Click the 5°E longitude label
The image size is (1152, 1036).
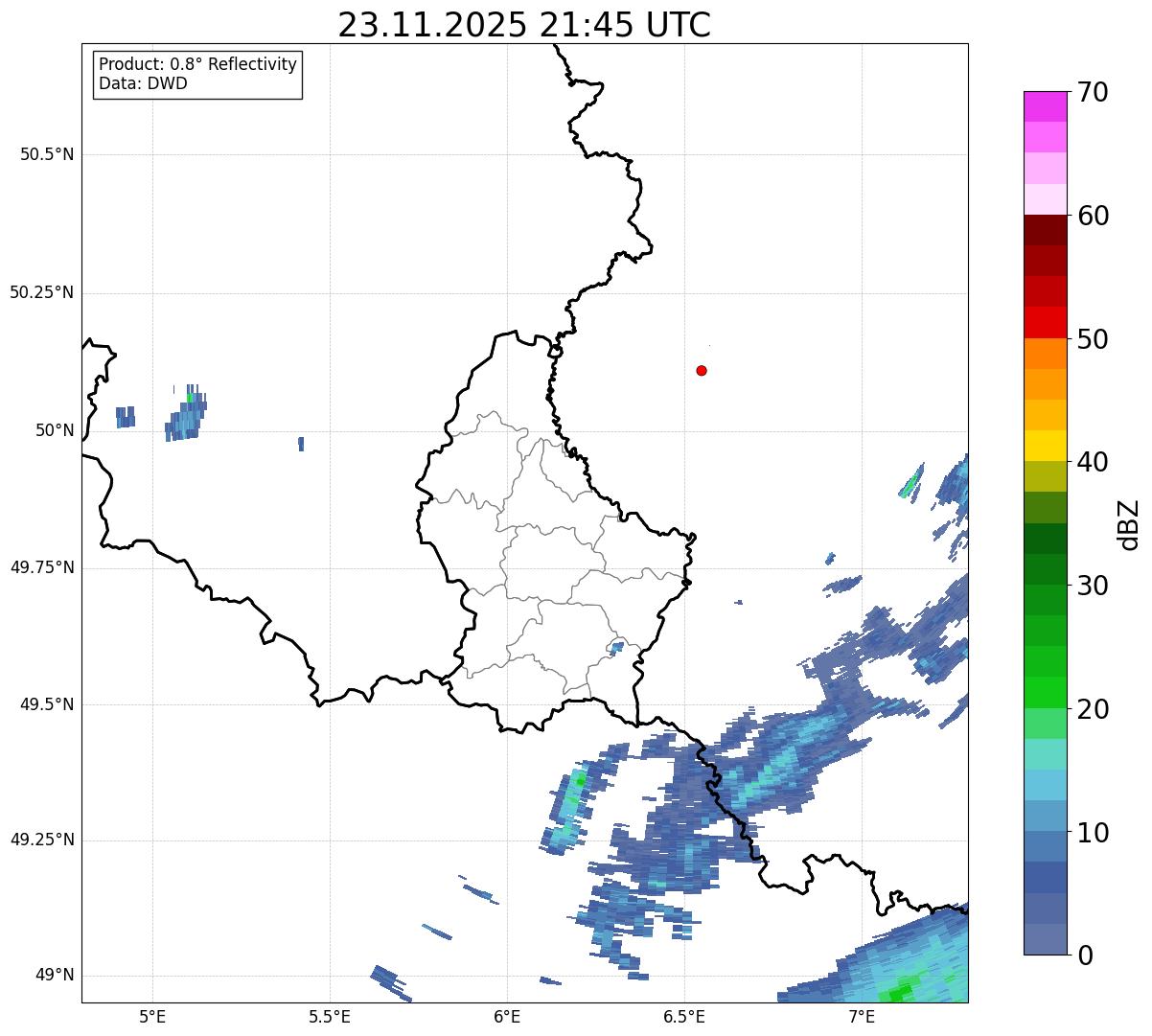click(152, 1016)
